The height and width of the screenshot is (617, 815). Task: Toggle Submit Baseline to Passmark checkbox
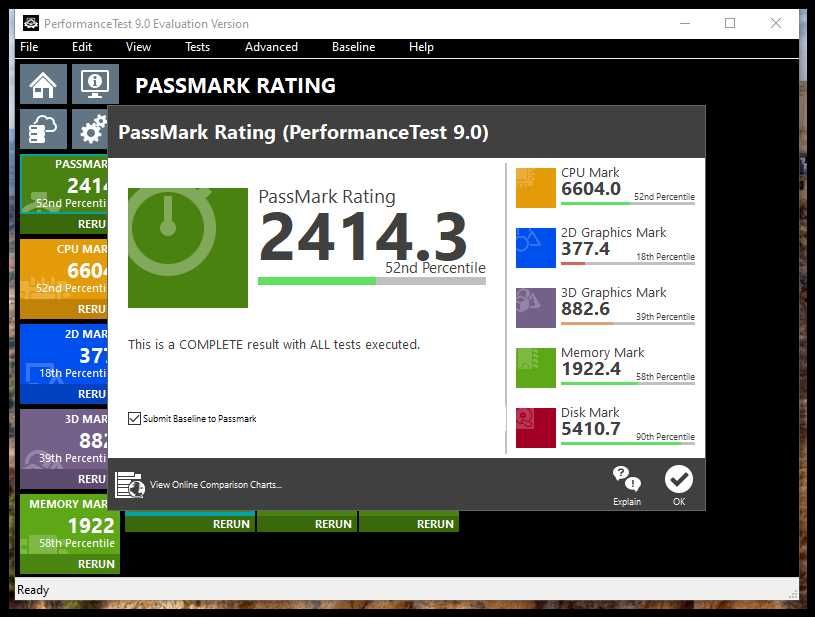(x=134, y=418)
